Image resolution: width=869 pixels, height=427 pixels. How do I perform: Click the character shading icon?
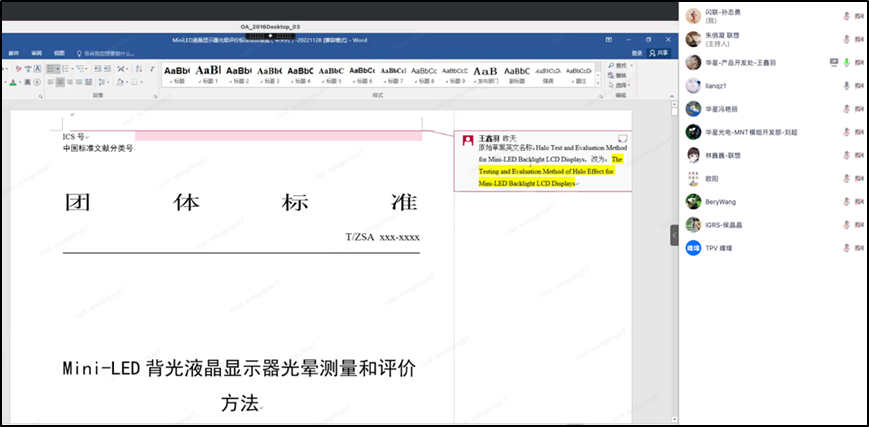click(28, 82)
